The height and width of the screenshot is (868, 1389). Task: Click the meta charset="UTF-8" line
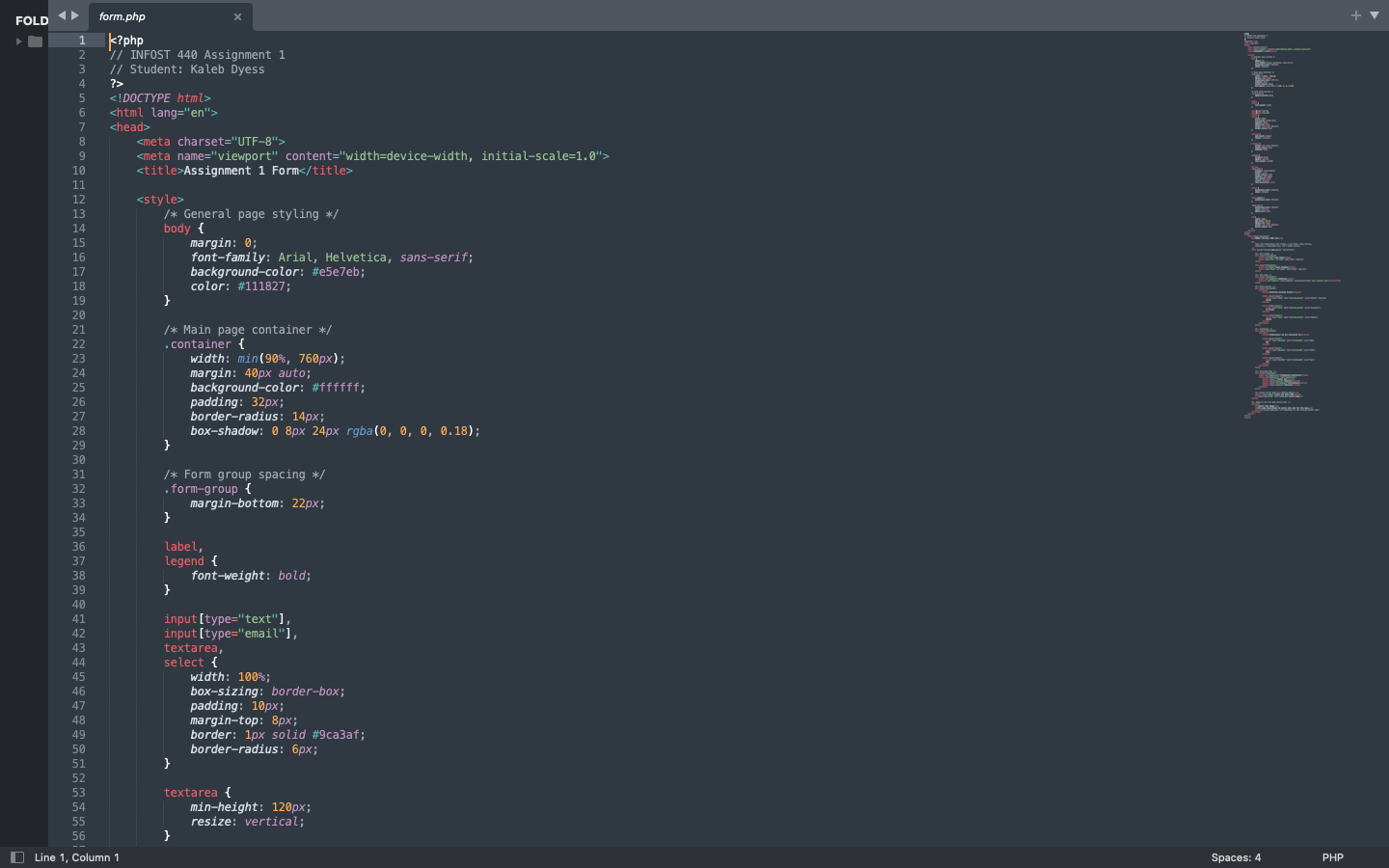point(211,142)
